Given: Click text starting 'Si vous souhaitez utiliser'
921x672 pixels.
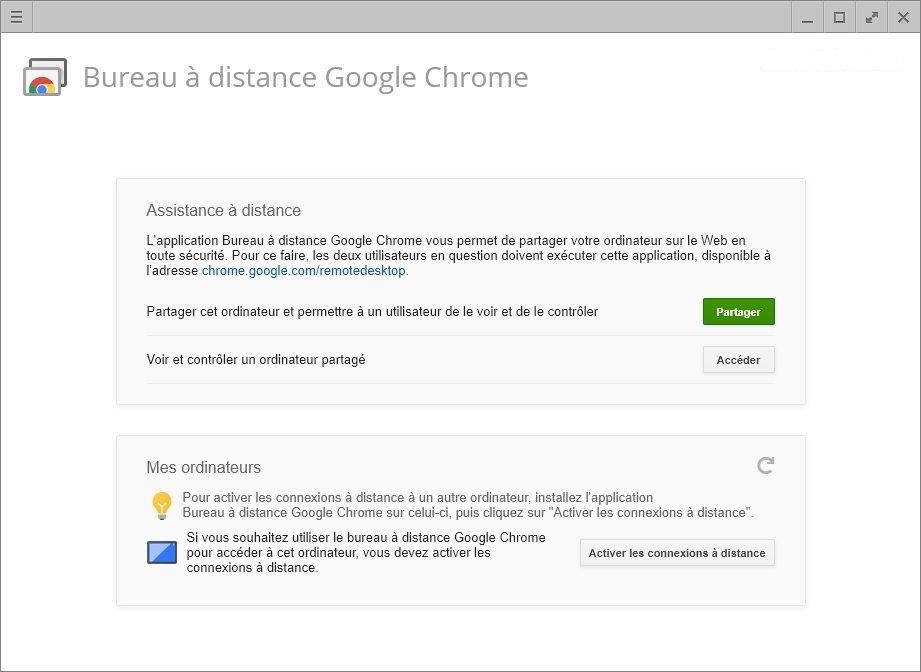Looking at the screenshot, I should pyautogui.click(x=366, y=552).
